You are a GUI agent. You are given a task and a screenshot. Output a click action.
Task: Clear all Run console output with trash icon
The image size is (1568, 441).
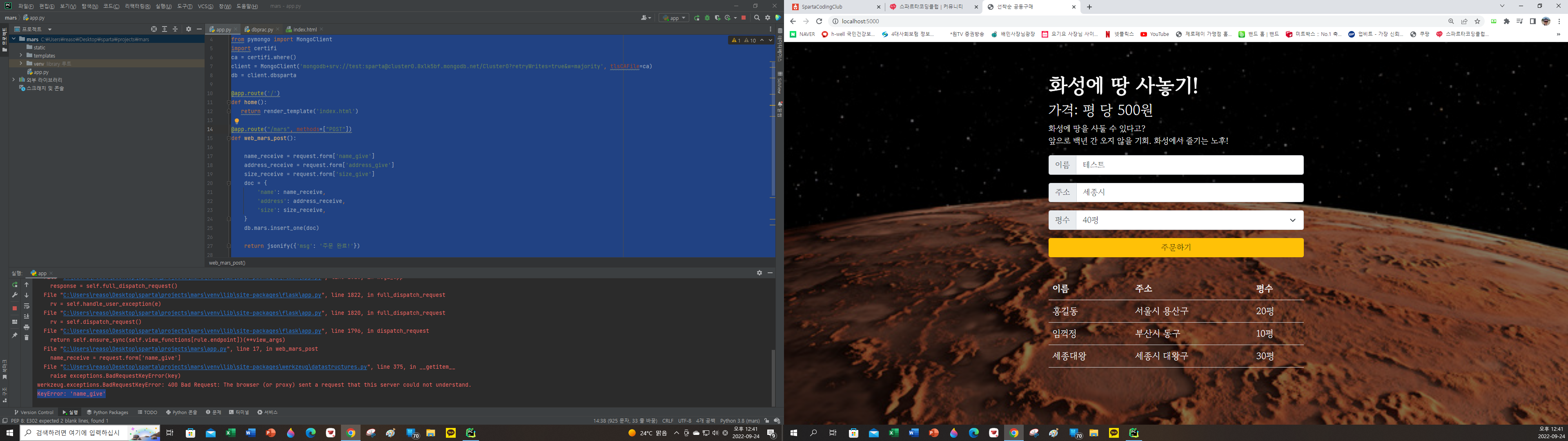coord(26,337)
